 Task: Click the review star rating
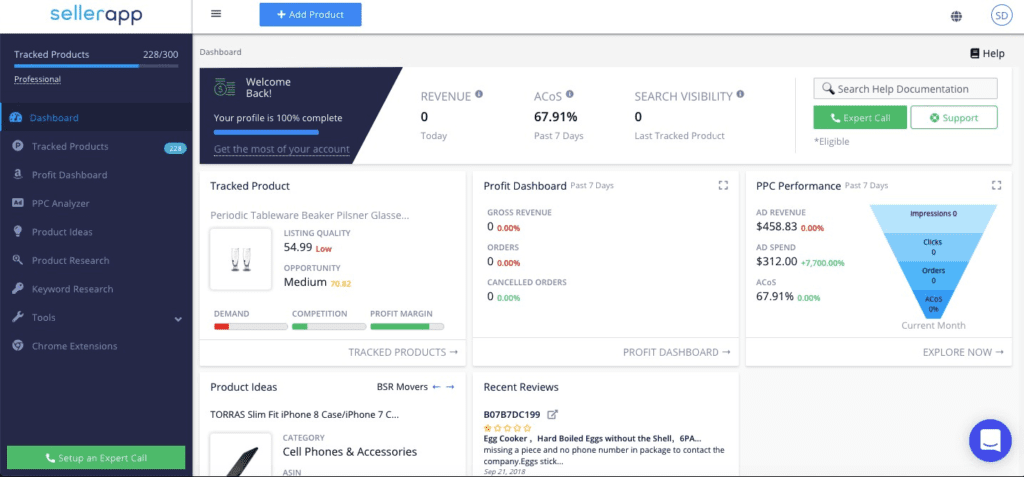pos(507,427)
